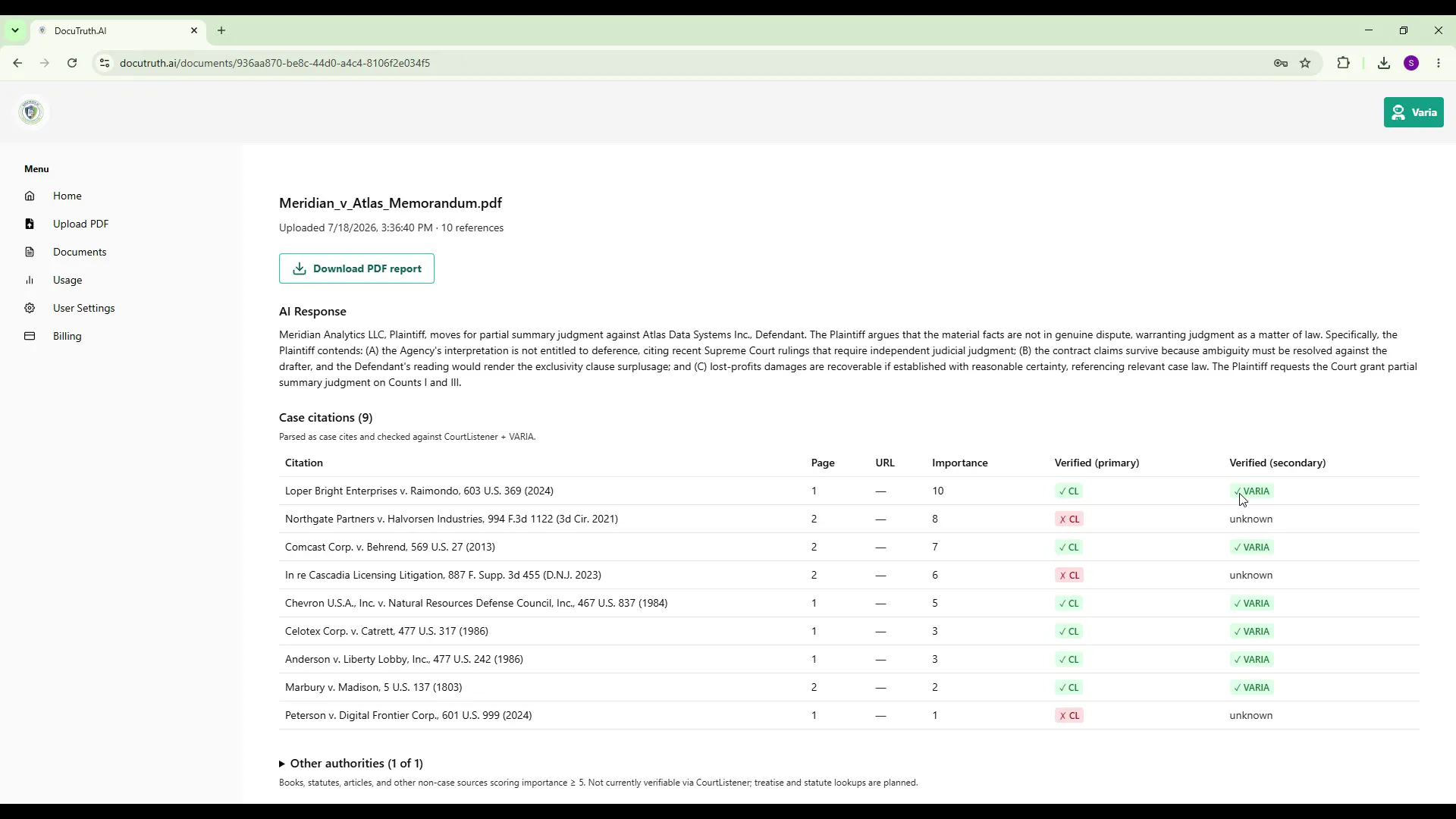Go to Documents in the sidebar
Screen dimensions: 1456x819
tap(80, 252)
